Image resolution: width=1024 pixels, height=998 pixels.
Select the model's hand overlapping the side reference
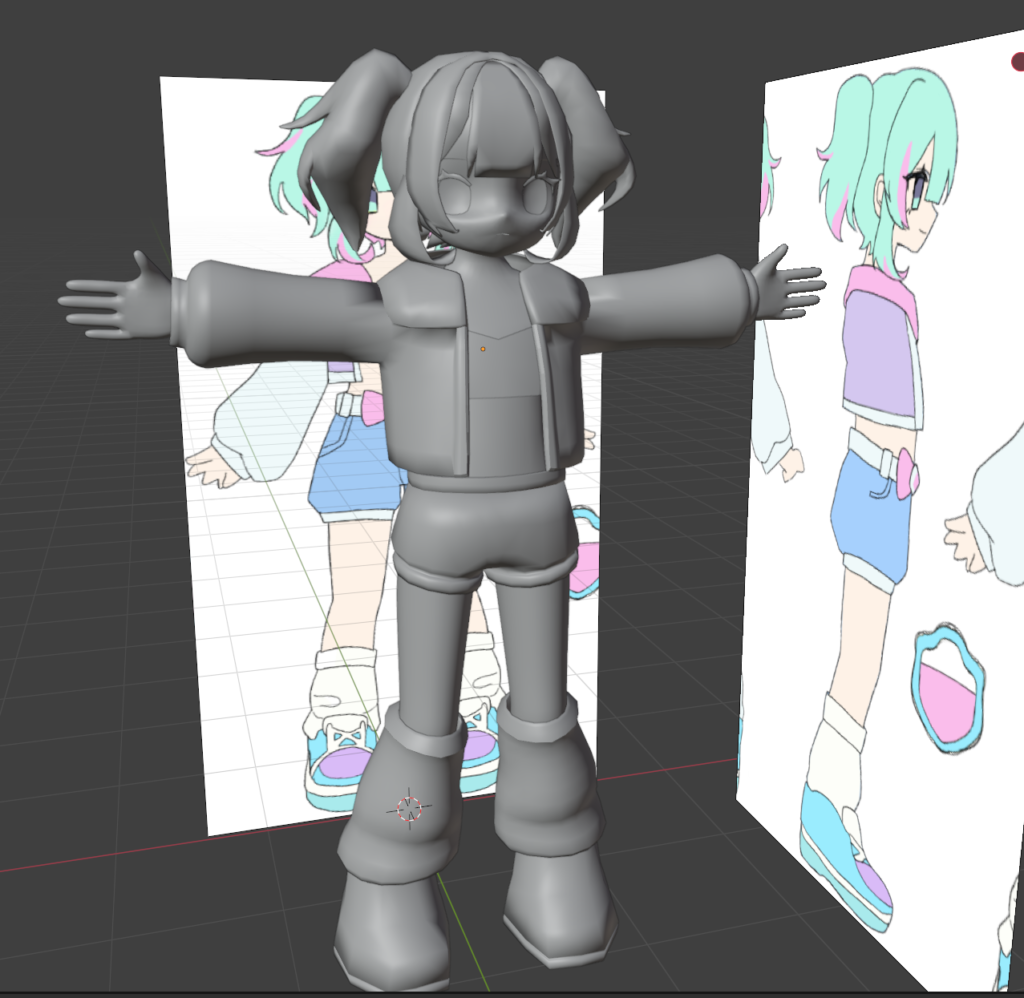click(x=788, y=283)
